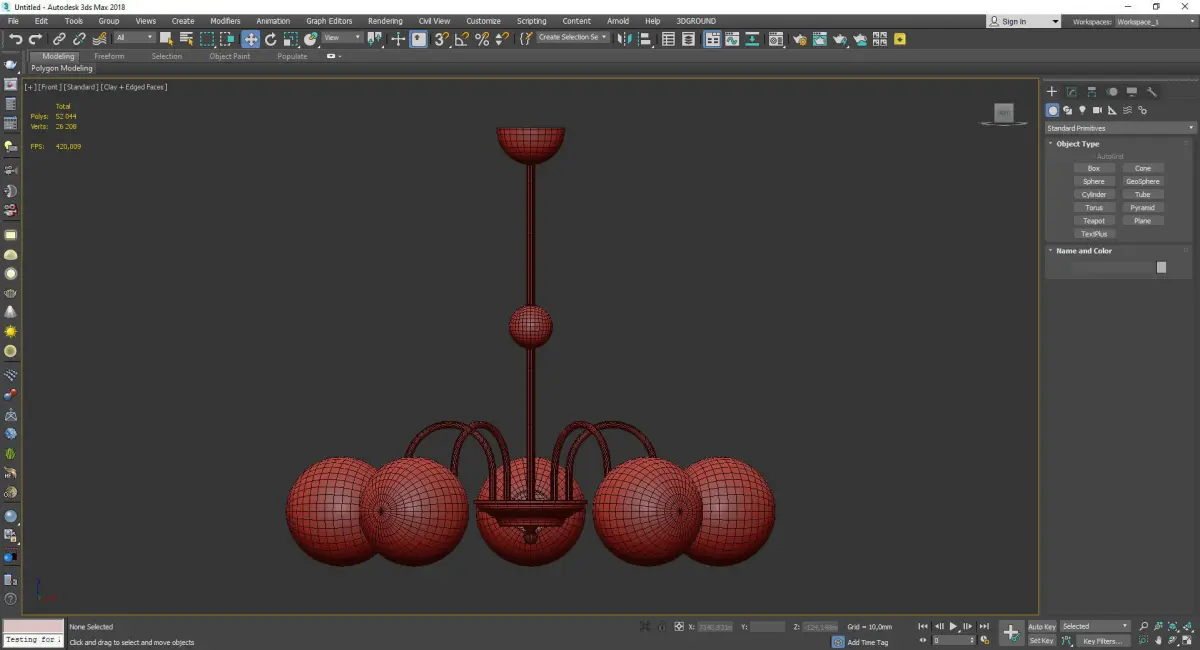Open the Rendering menu
This screenshot has height=650, width=1200.
[x=385, y=21]
